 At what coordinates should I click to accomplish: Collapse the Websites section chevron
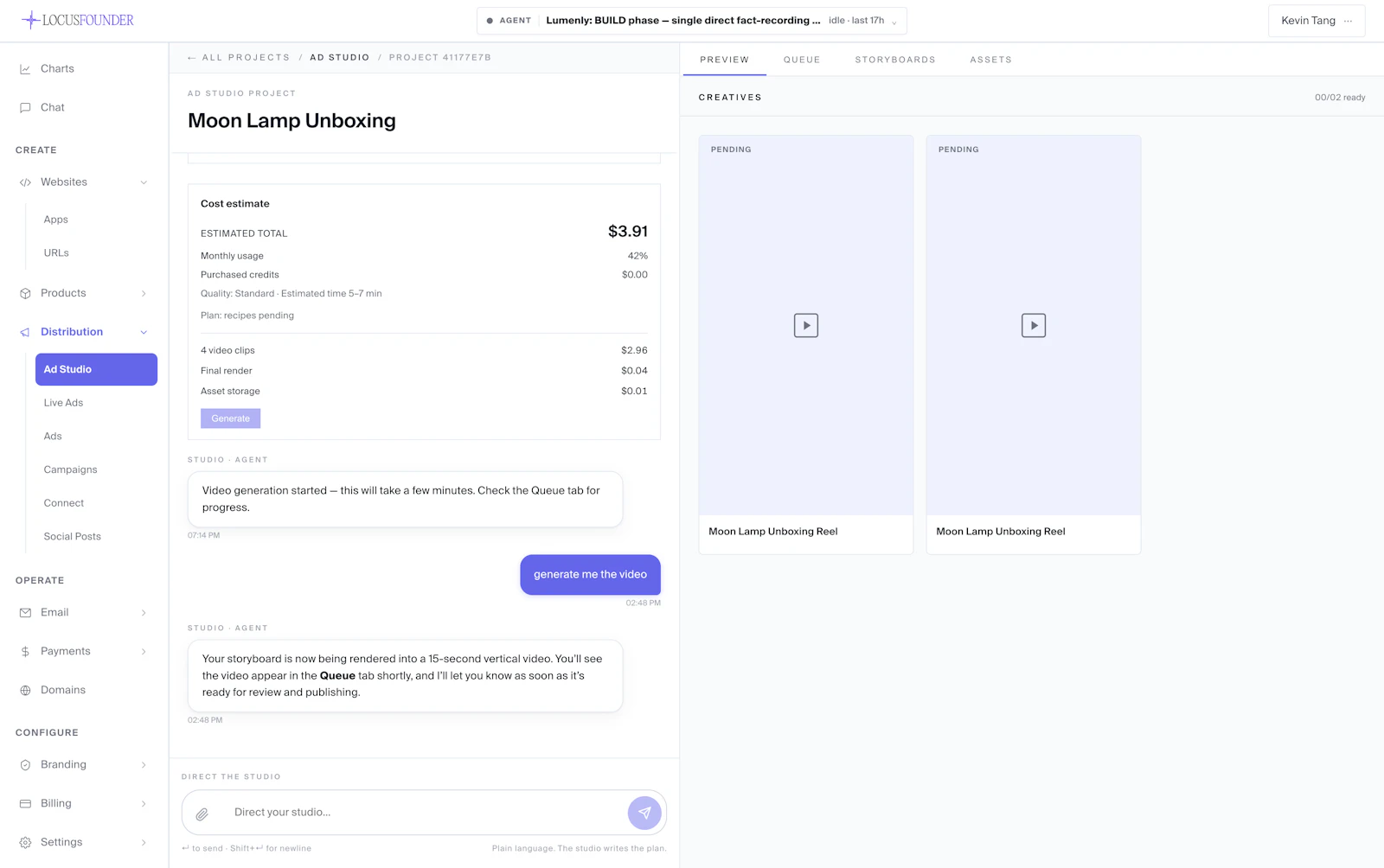[144, 182]
